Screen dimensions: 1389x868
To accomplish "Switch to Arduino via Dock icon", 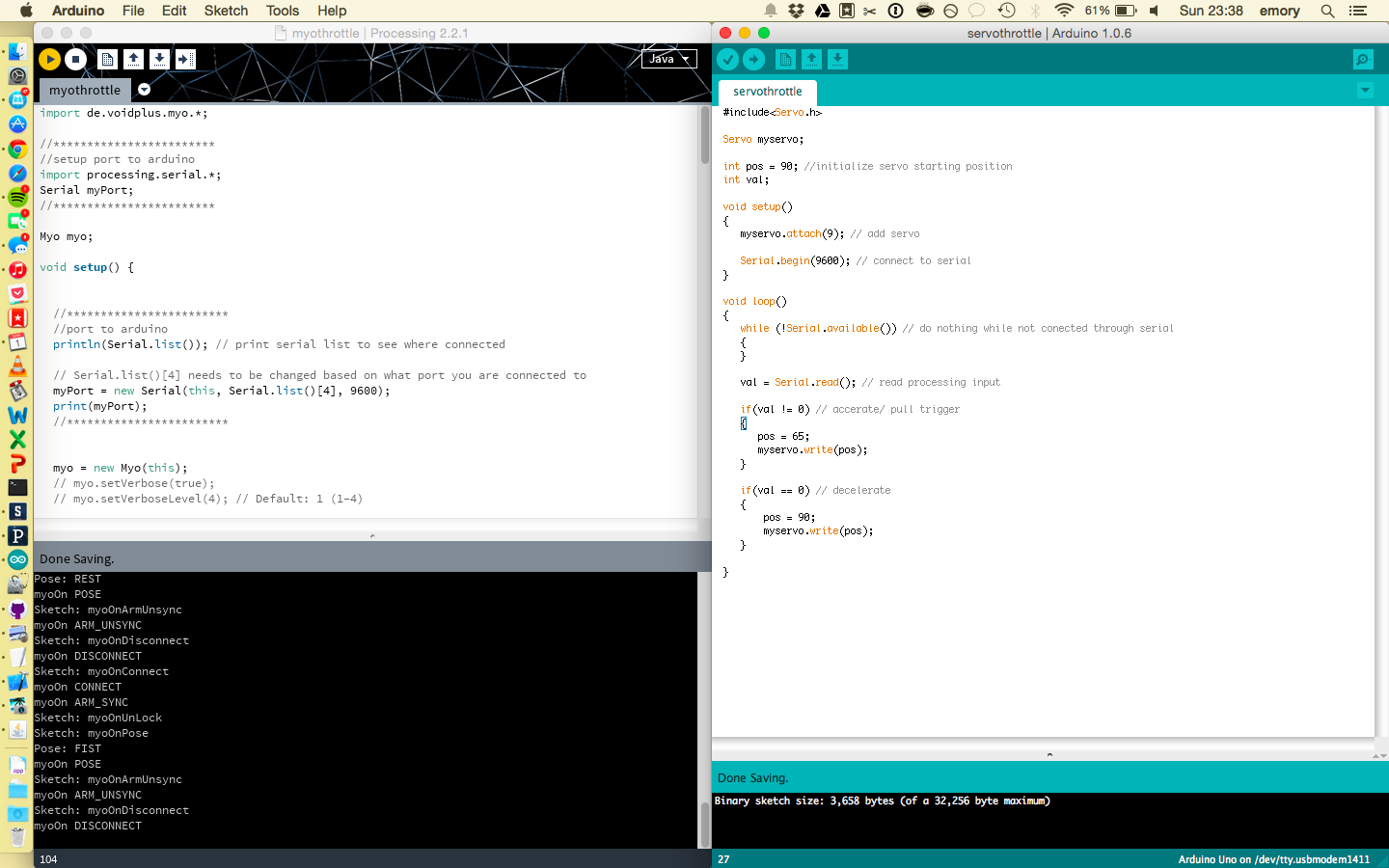I will point(17,560).
